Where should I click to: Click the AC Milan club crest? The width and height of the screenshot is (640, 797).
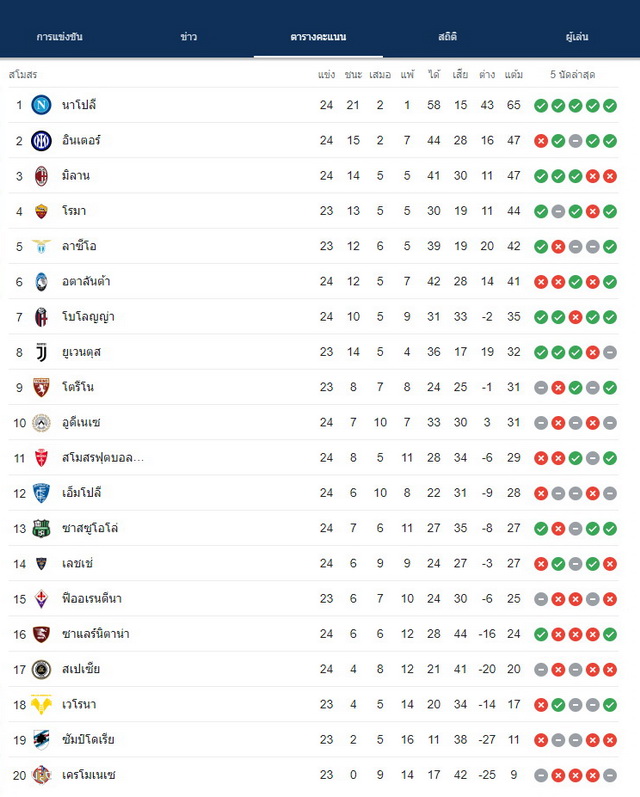[x=41, y=176]
